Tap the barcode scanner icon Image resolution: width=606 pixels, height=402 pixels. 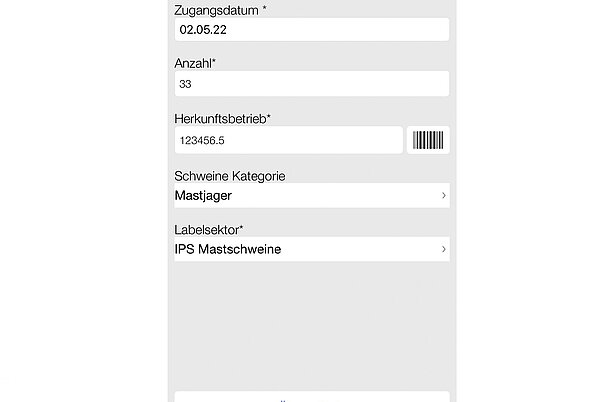(428, 141)
